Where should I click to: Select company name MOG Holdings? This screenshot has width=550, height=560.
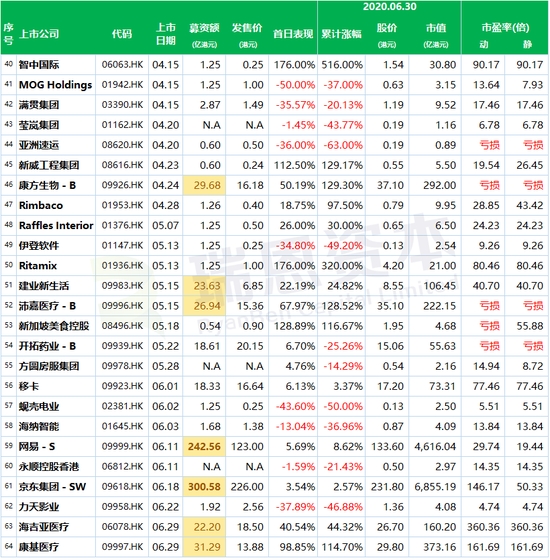[55, 85]
